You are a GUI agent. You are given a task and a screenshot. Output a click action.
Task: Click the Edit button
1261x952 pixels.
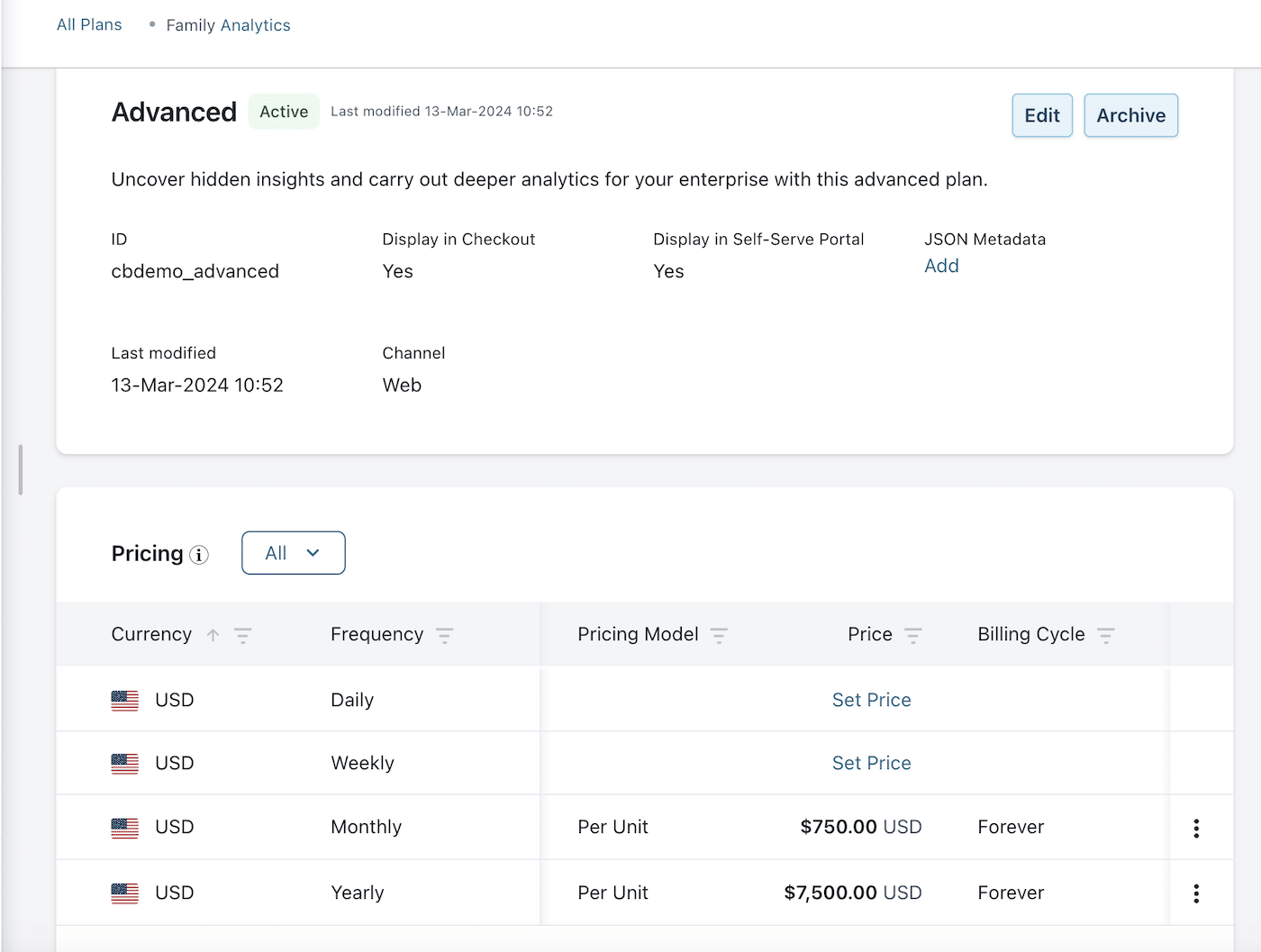(x=1041, y=115)
